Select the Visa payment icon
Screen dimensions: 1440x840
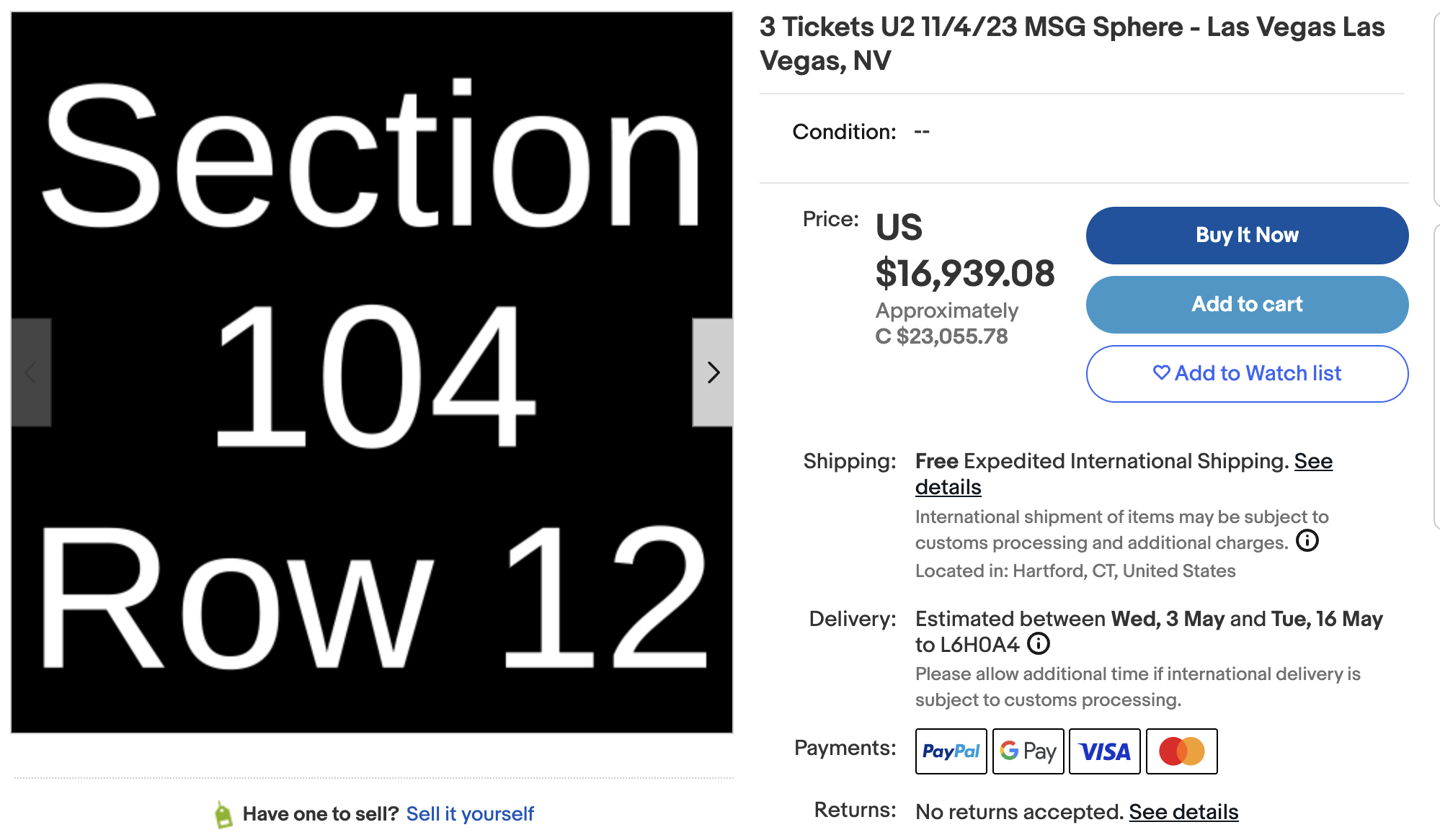coord(1104,751)
